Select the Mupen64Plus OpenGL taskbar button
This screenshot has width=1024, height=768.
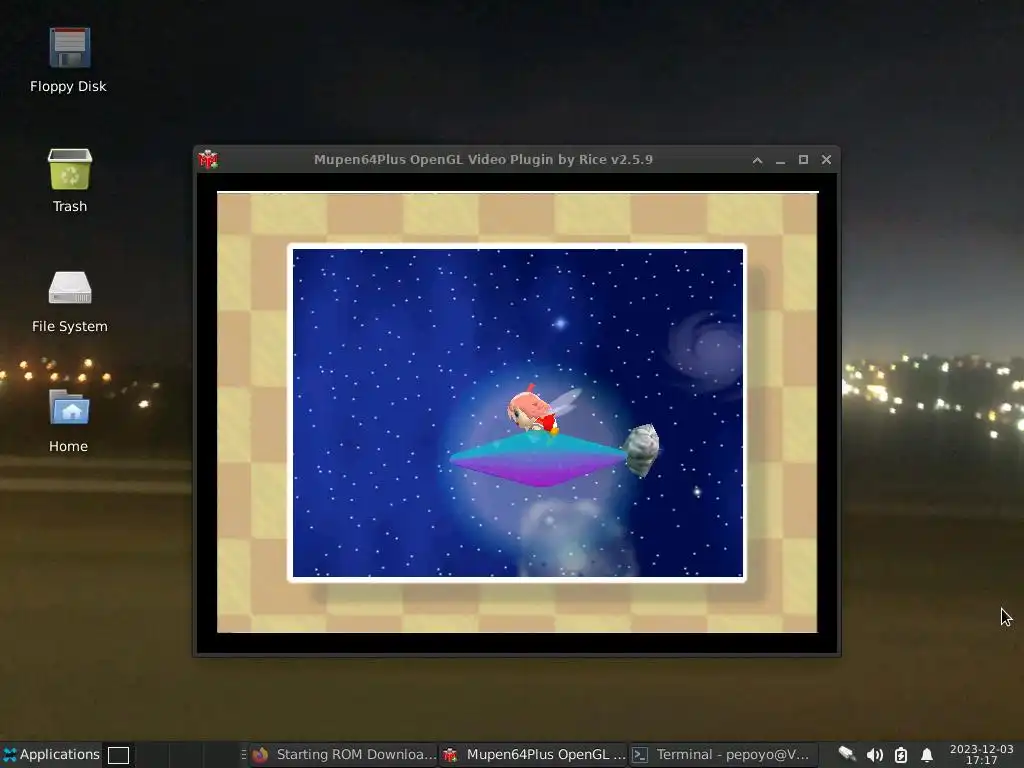tap(534, 755)
